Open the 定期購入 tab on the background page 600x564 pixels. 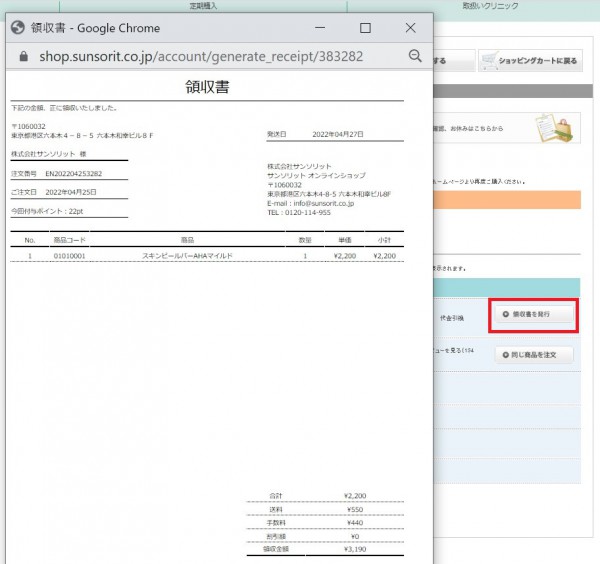[203, 6]
